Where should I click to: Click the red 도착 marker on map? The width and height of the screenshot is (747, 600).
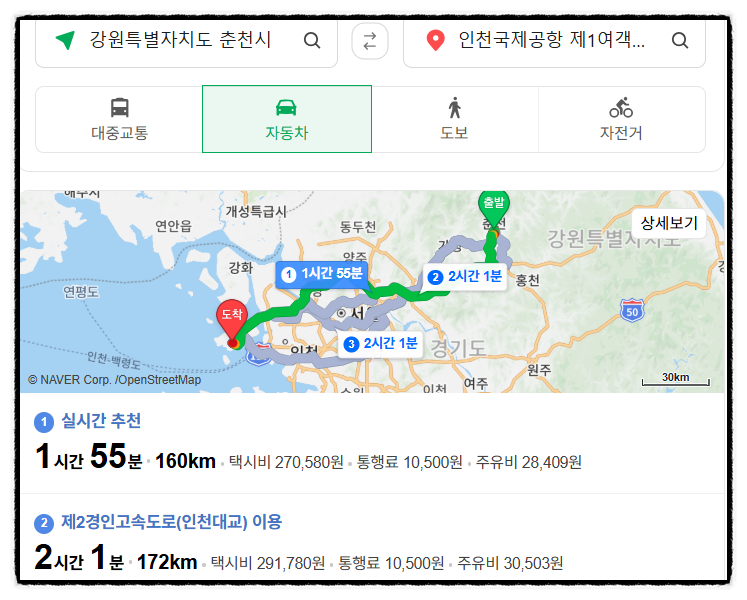(232, 320)
